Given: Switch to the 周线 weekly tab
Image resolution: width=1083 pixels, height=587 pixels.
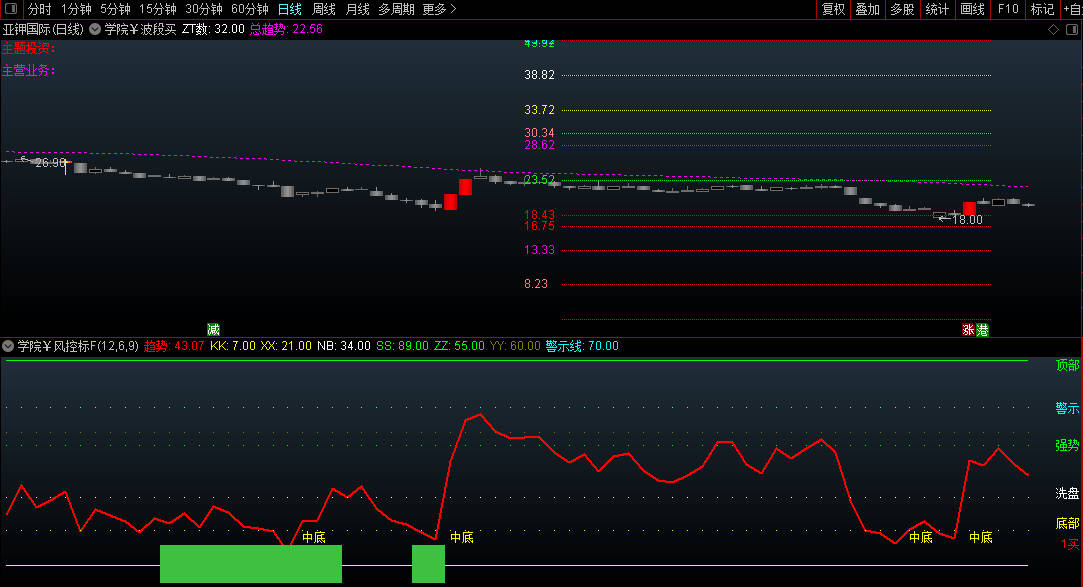Looking at the screenshot, I should pos(324,9).
